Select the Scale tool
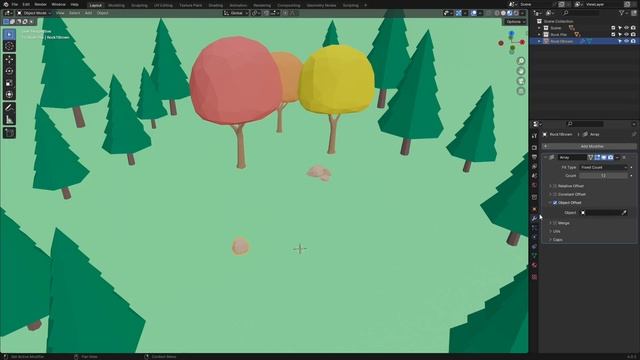This screenshot has height=360, width=640. tap(9, 83)
